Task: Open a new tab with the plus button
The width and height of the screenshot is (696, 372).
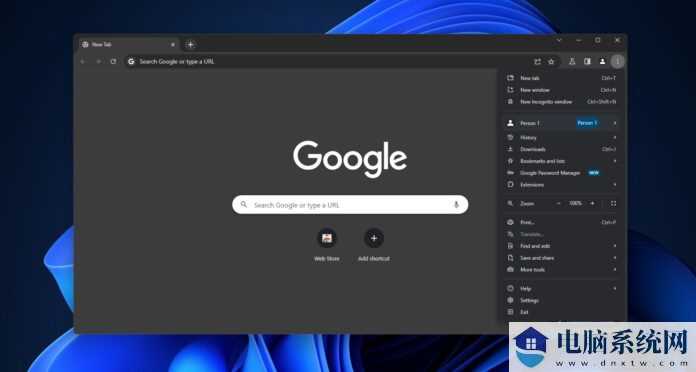Action: pos(190,44)
